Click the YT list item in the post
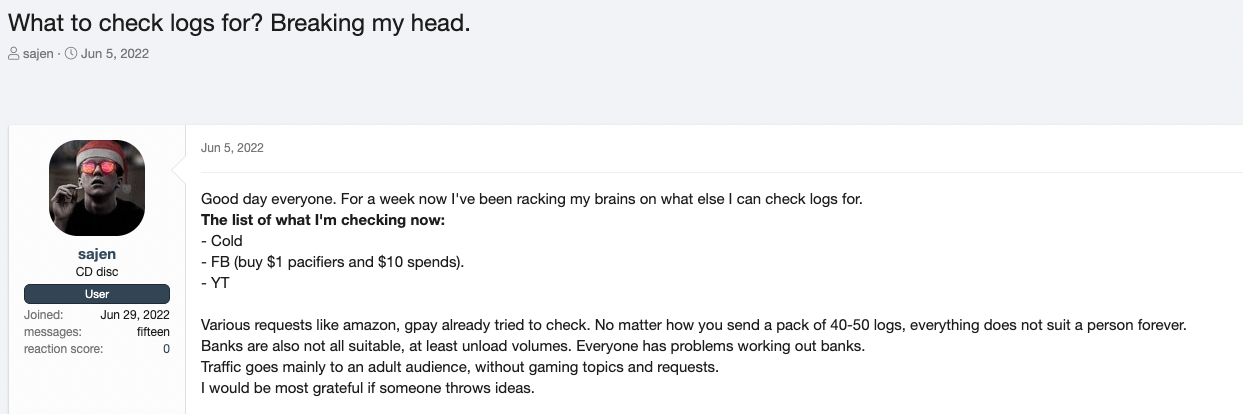 click(x=216, y=283)
